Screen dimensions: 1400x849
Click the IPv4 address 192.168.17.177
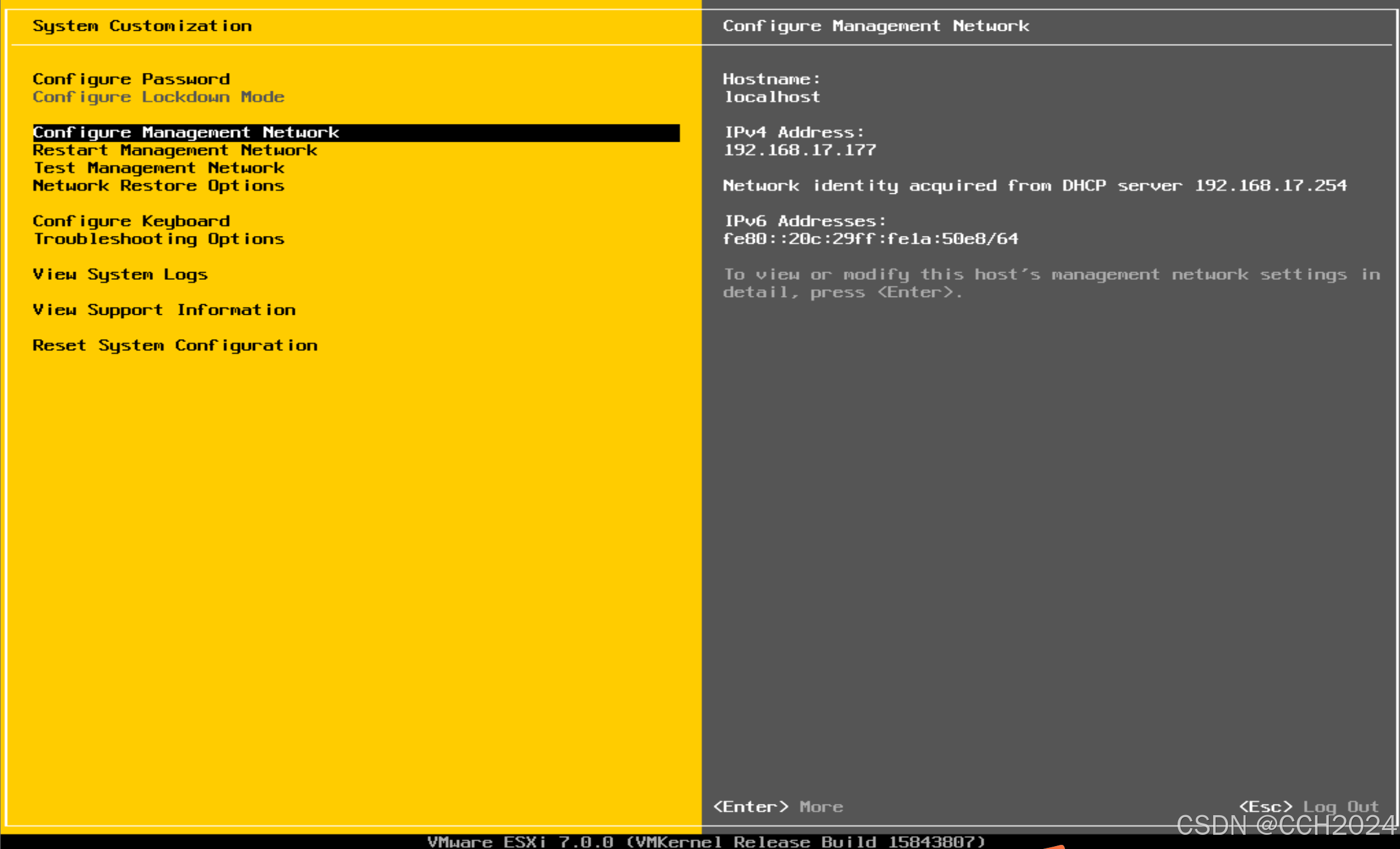[x=799, y=150]
